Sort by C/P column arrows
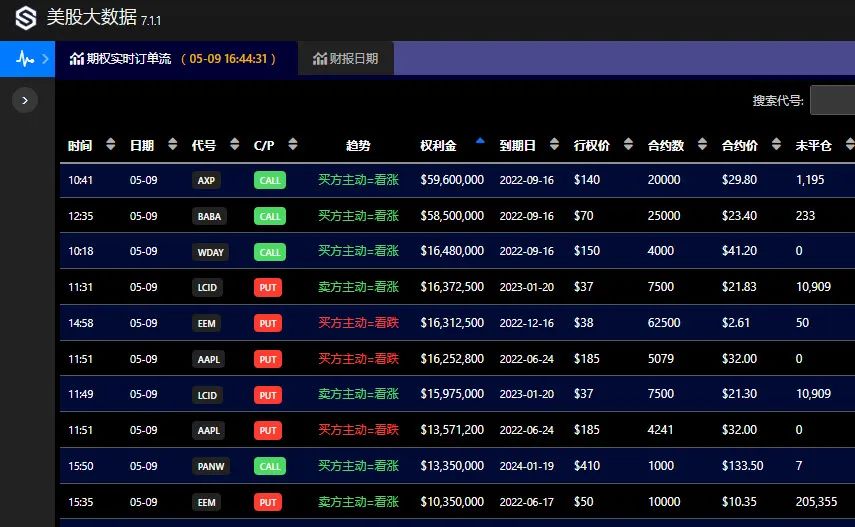This screenshot has height=527, width=855. tap(292, 145)
